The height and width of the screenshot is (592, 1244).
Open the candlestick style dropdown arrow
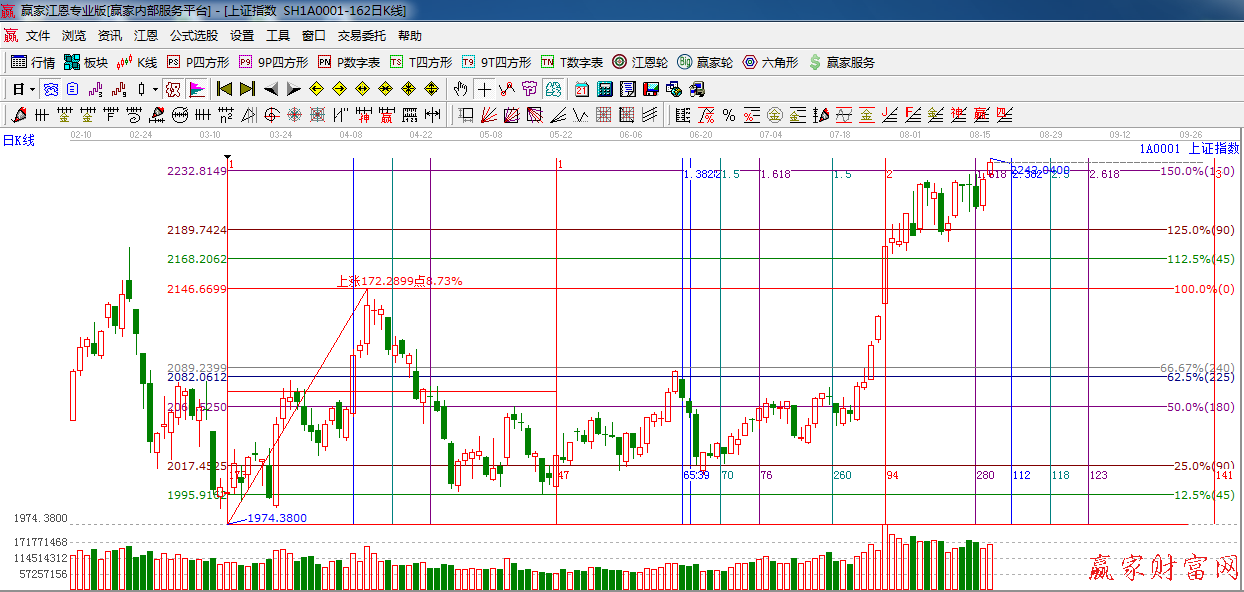(x=155, y=89)
